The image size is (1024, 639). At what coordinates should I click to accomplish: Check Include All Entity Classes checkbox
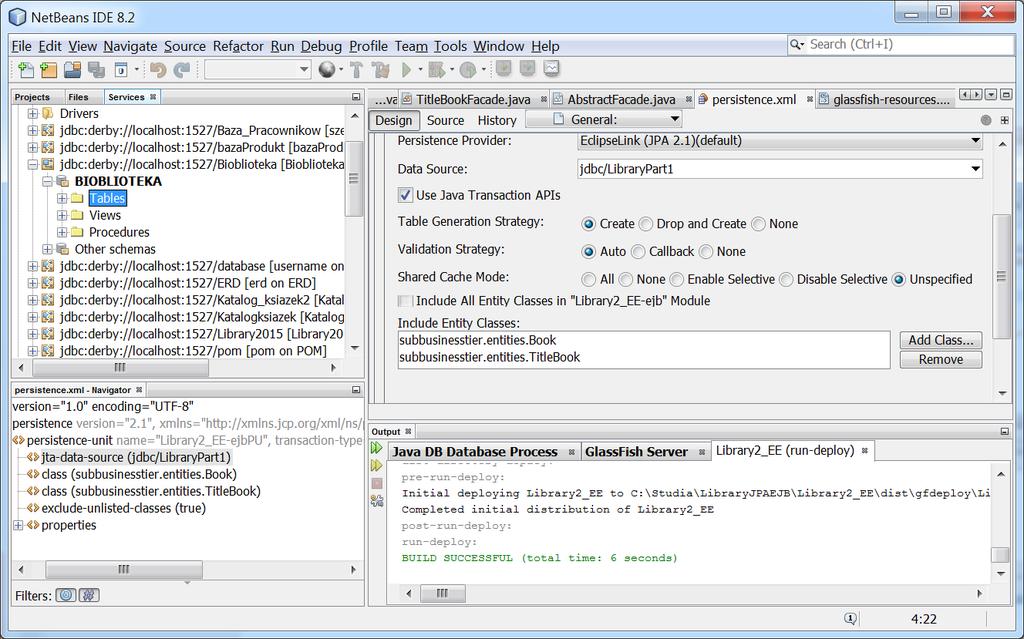coord(405,301)
